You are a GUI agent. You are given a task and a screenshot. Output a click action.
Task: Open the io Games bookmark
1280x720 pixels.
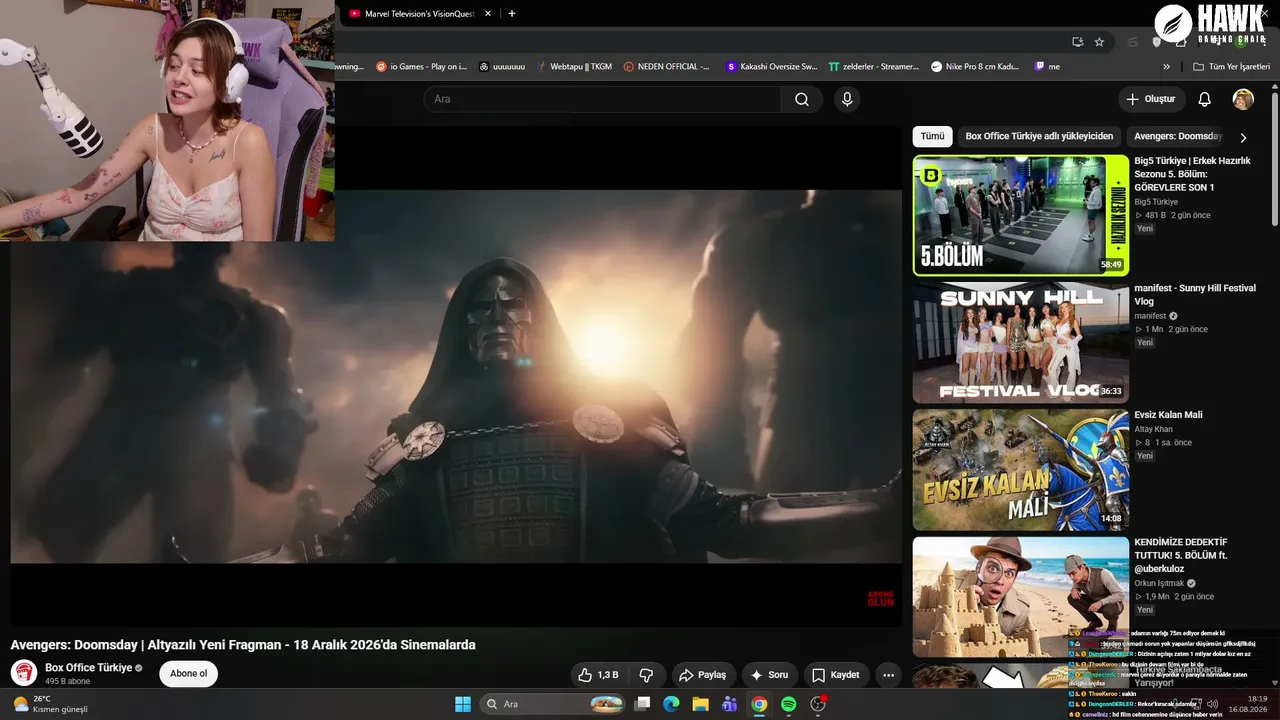tap(421, 67)
